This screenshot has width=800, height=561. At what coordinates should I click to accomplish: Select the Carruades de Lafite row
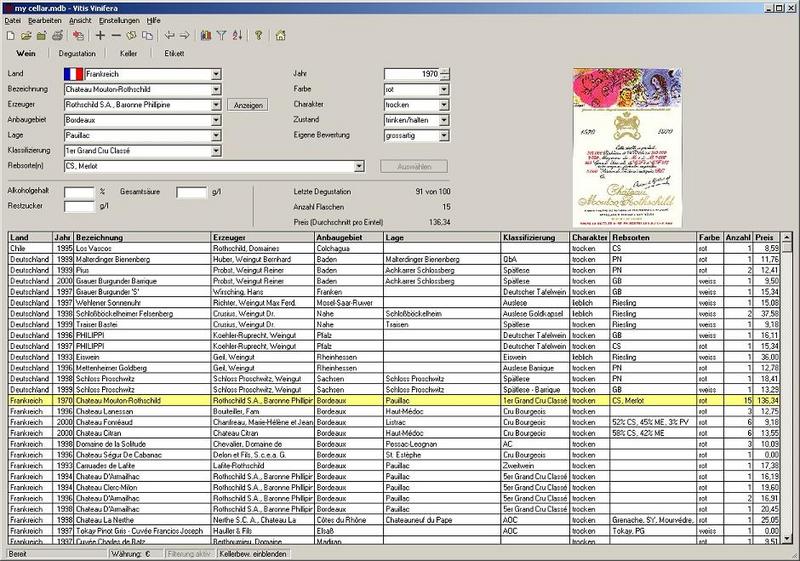(394, 465)
